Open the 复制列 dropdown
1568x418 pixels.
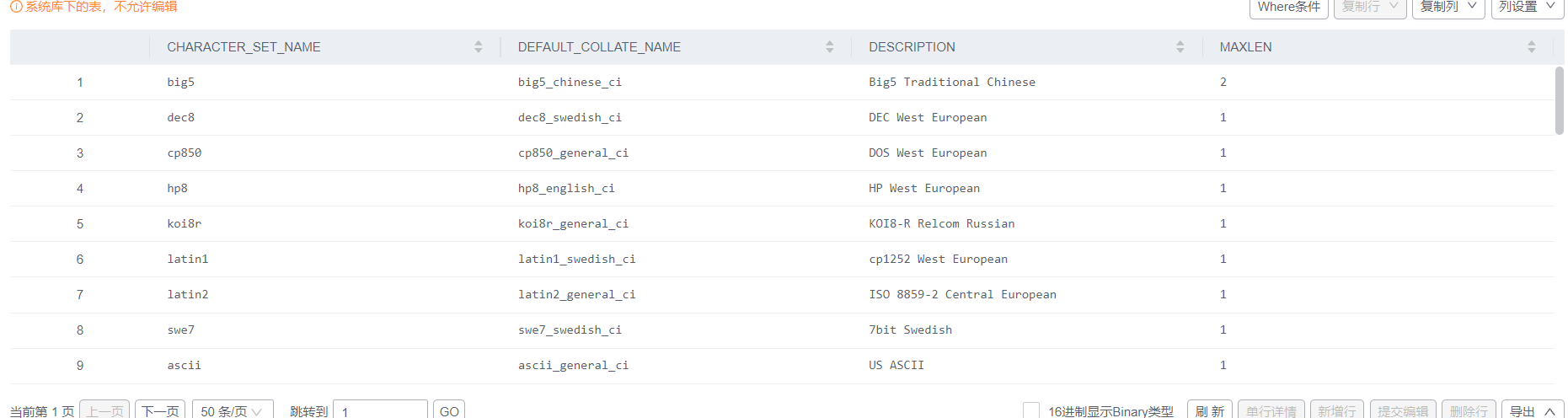(x=1448, y=8)
